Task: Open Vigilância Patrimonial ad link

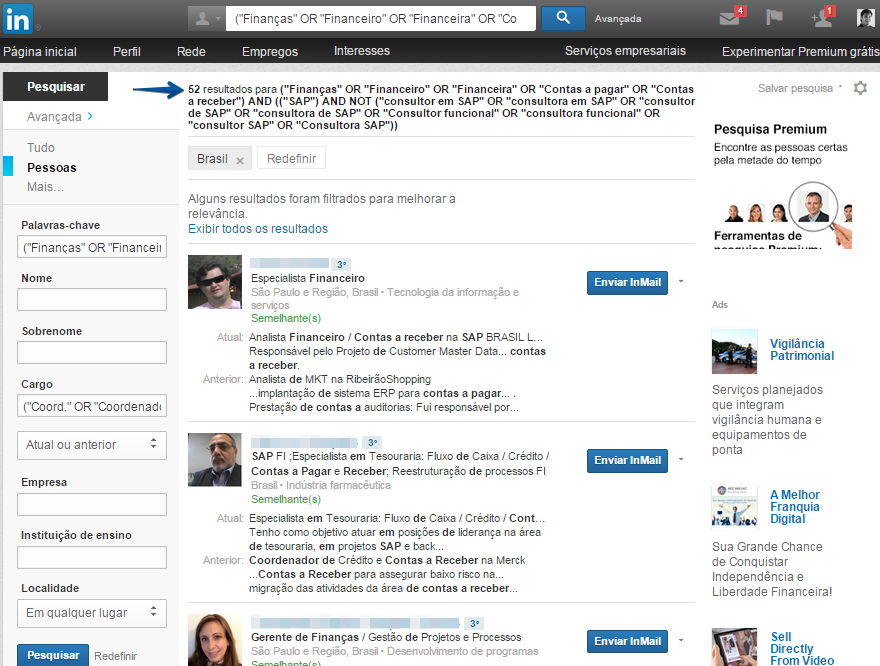Action: pyautogui.click(x=802, y=350)
